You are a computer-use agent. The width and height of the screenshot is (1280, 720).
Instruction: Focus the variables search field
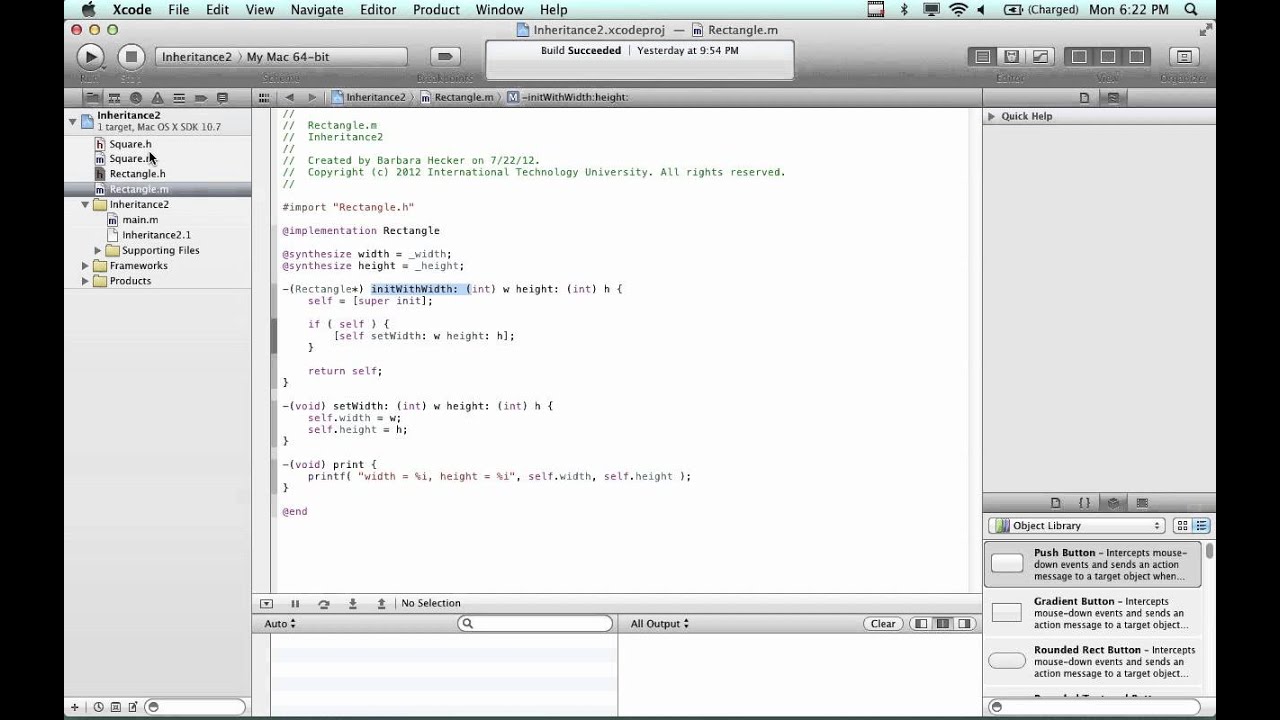click(535, 624)
